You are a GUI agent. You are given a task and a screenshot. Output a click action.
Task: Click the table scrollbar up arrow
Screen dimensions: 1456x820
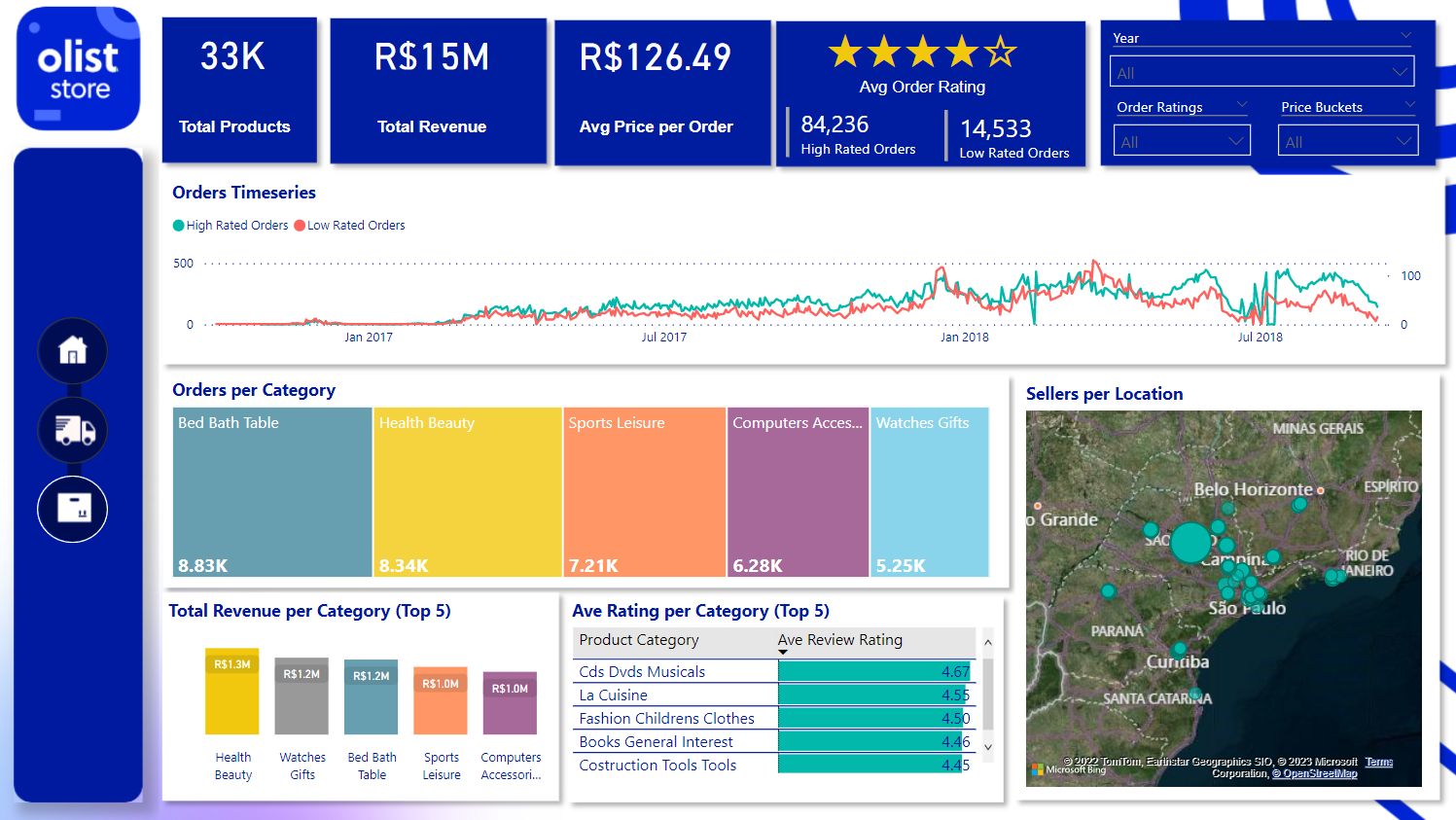tap(988, 642)
